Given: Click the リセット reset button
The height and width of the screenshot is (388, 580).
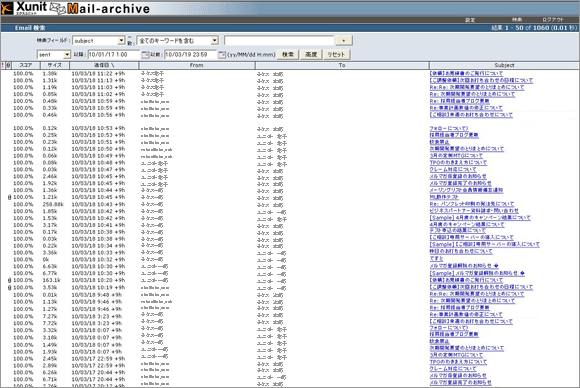Looking at the screenshot, I should (336, 54).
